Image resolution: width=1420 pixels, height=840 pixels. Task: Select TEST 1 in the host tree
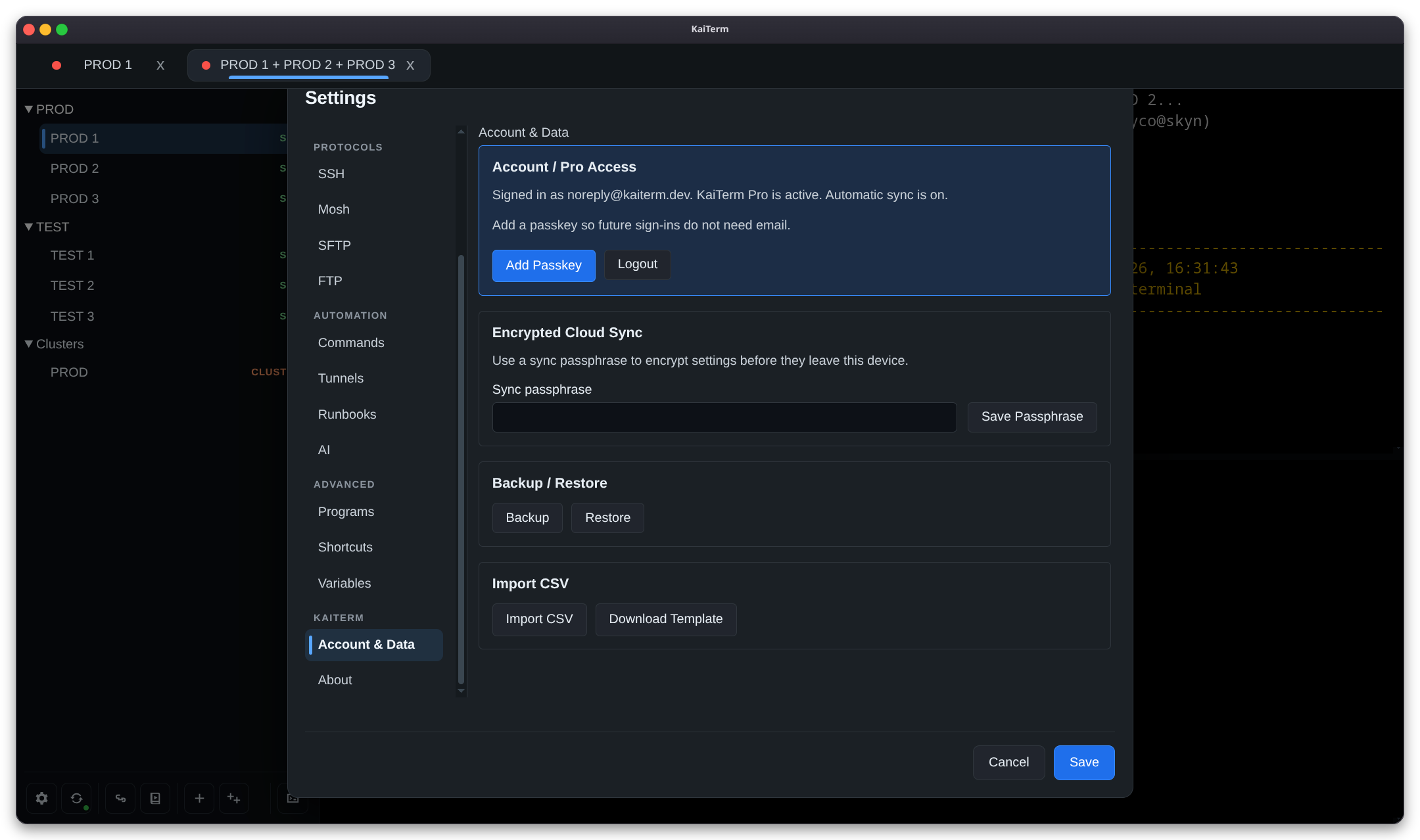[x=163, y=255]
